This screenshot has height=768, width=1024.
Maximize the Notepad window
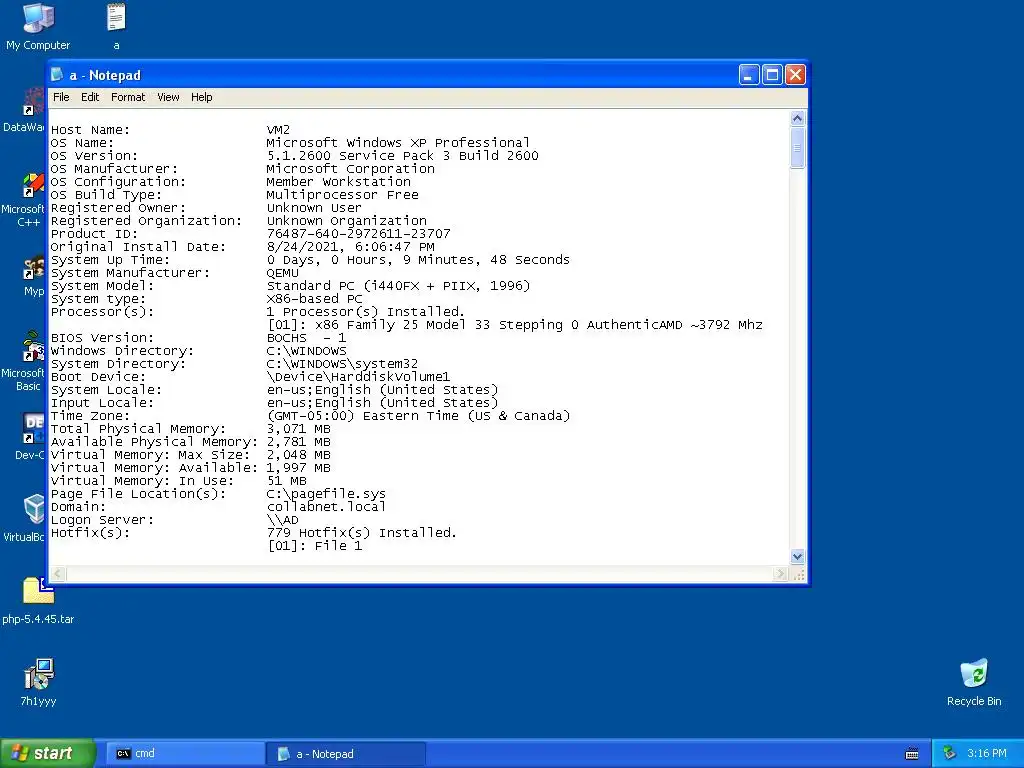pyautogui.click(x=772, y=75)
